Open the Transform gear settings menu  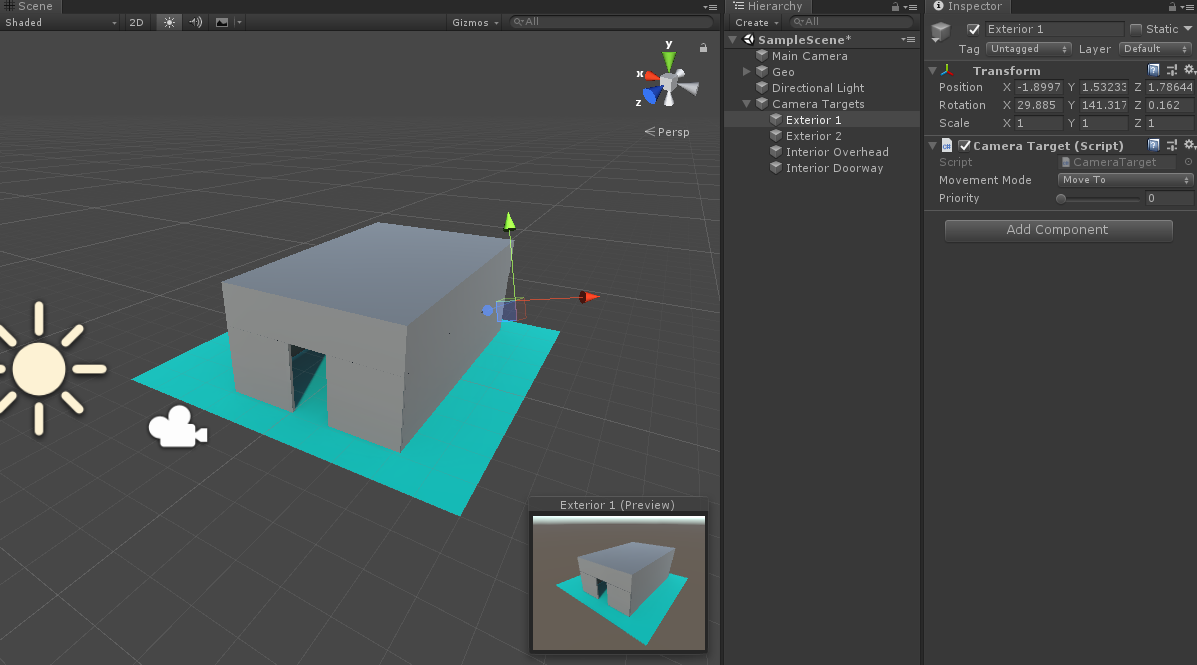point(1189,70)
